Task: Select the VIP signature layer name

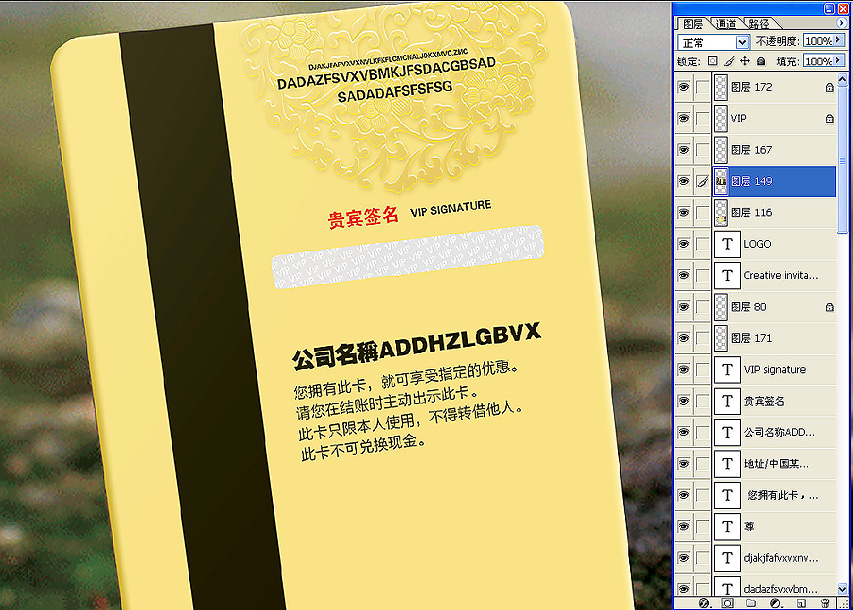Action: (775, 369)
